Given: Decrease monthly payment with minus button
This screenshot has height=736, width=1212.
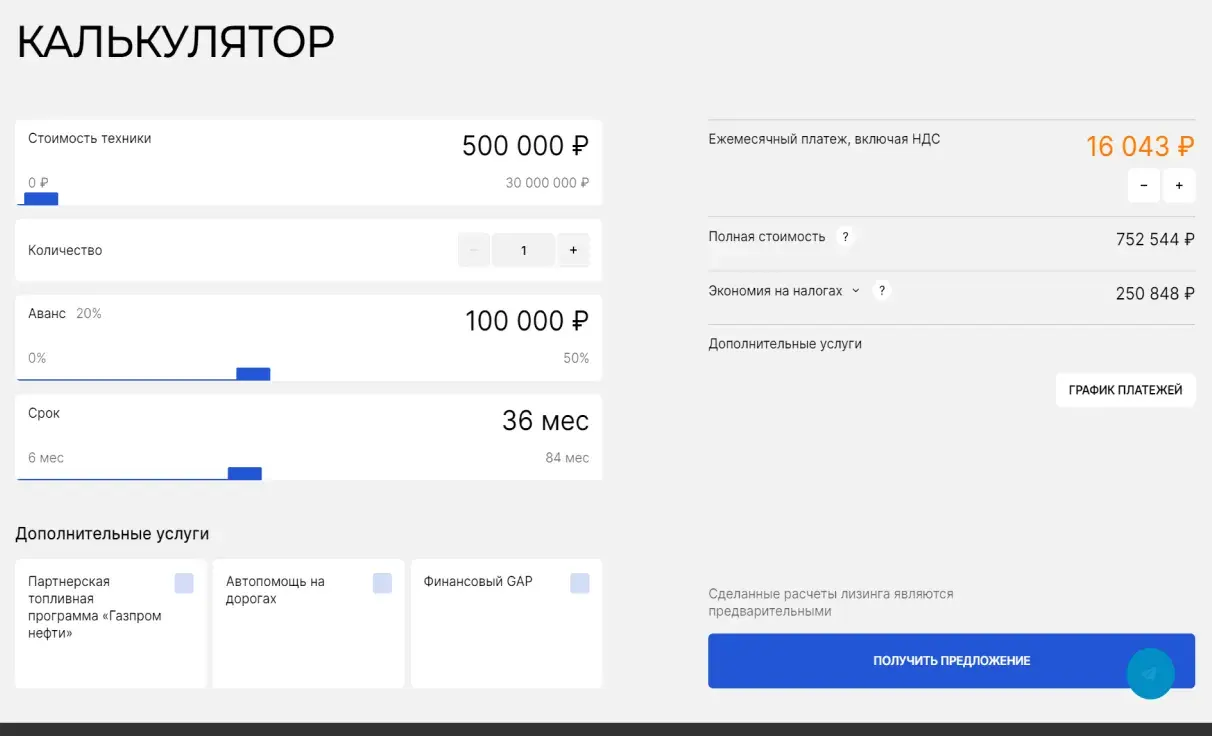Looking at the screenshot, I should click(1144, 185).
